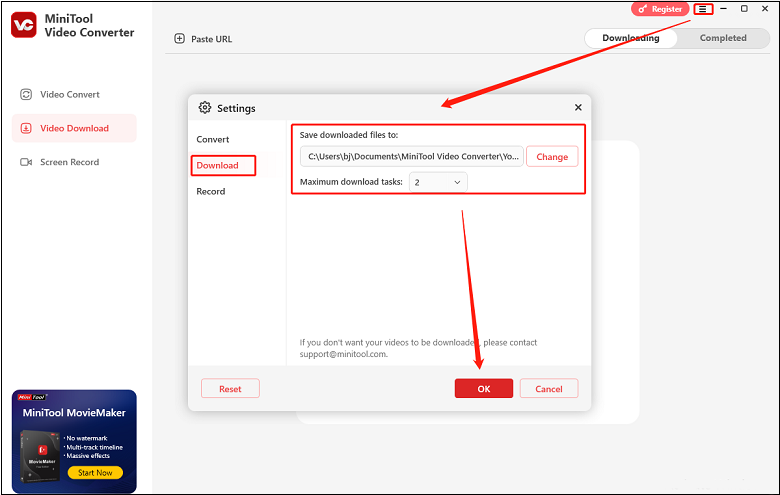Click the Settings gear icon
This screenshot has height=495, width=780.
(x=205, y=107)
